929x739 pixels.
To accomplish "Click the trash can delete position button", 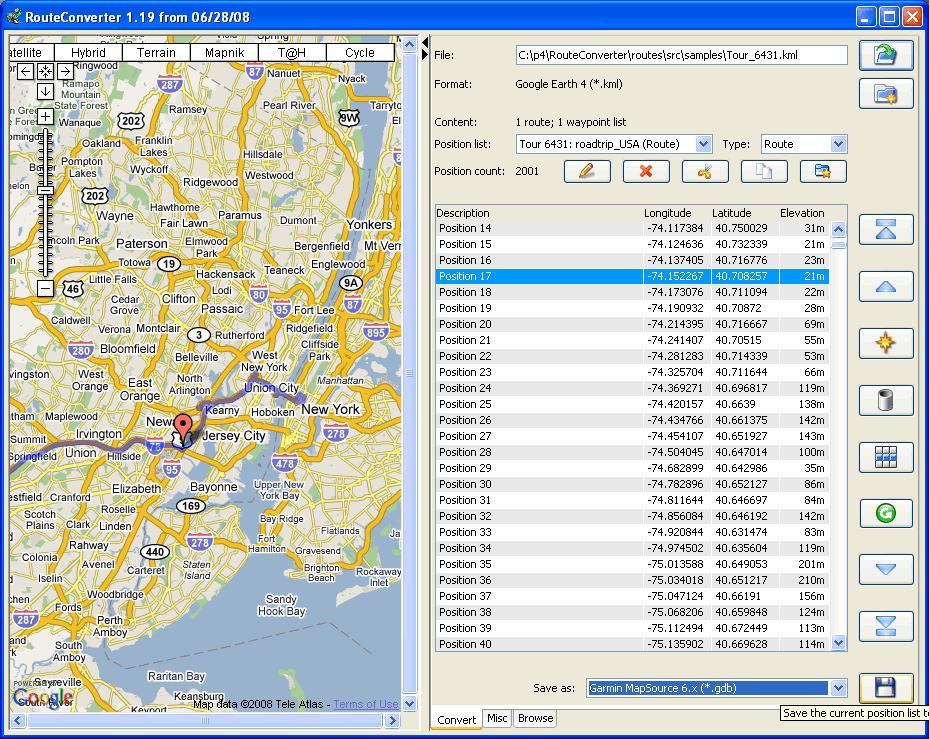I will 886,400.
